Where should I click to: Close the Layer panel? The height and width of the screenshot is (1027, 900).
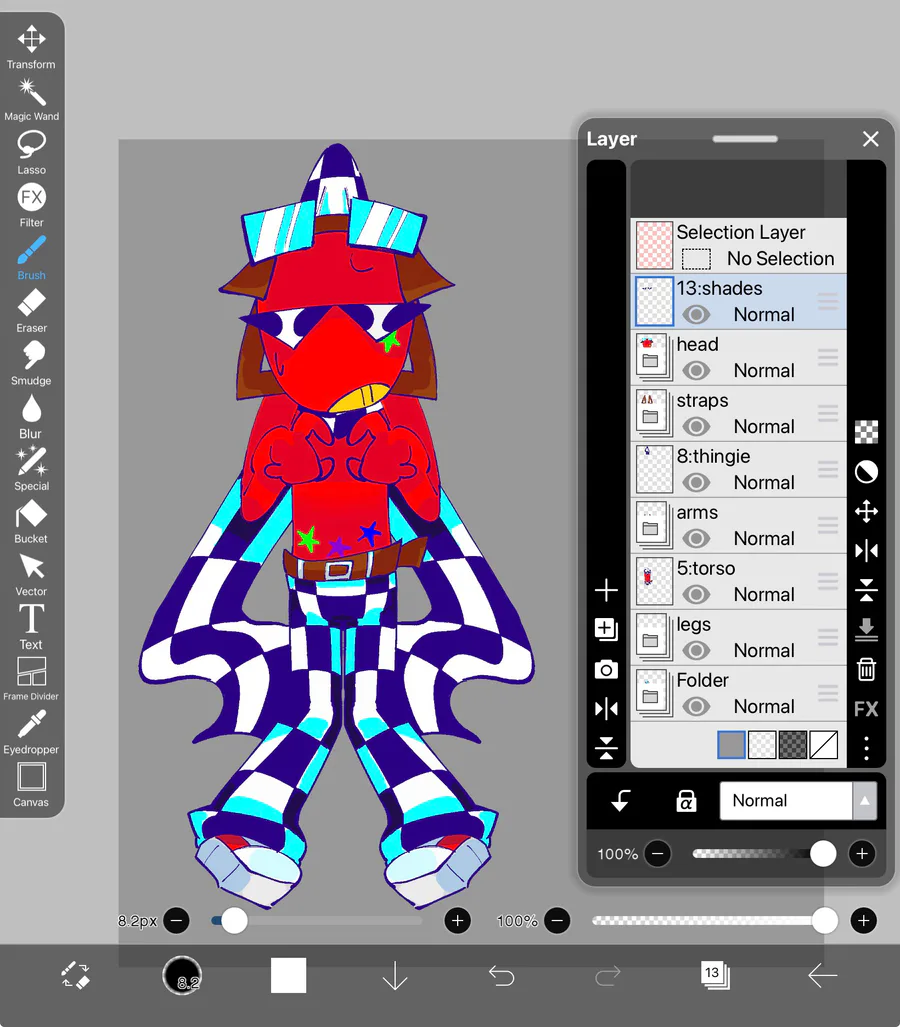click(870, 139)
